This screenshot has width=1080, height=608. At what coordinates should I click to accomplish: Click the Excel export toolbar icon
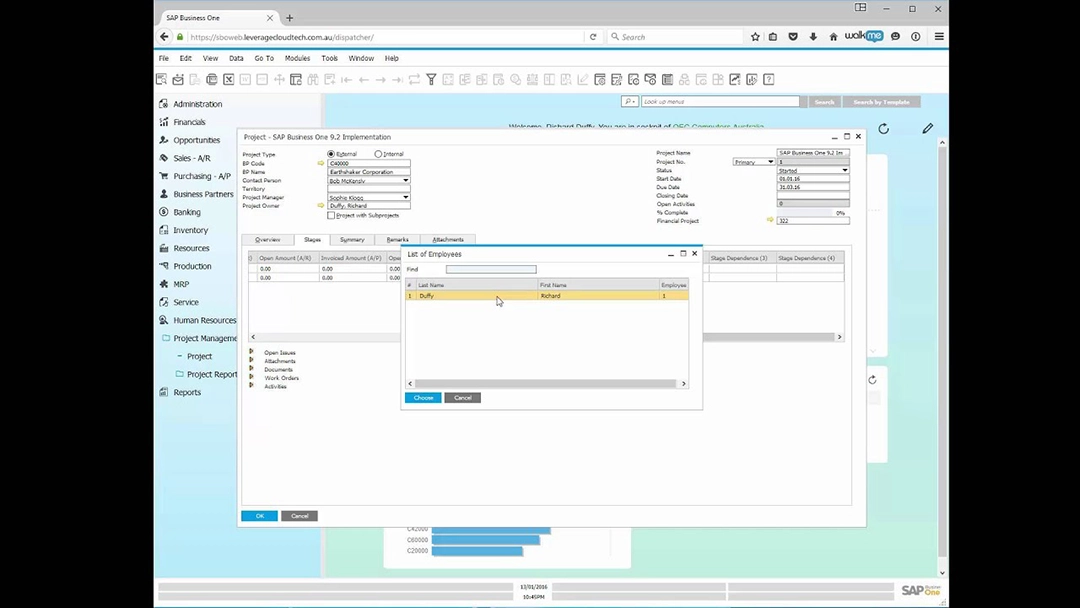click(228, 80)
